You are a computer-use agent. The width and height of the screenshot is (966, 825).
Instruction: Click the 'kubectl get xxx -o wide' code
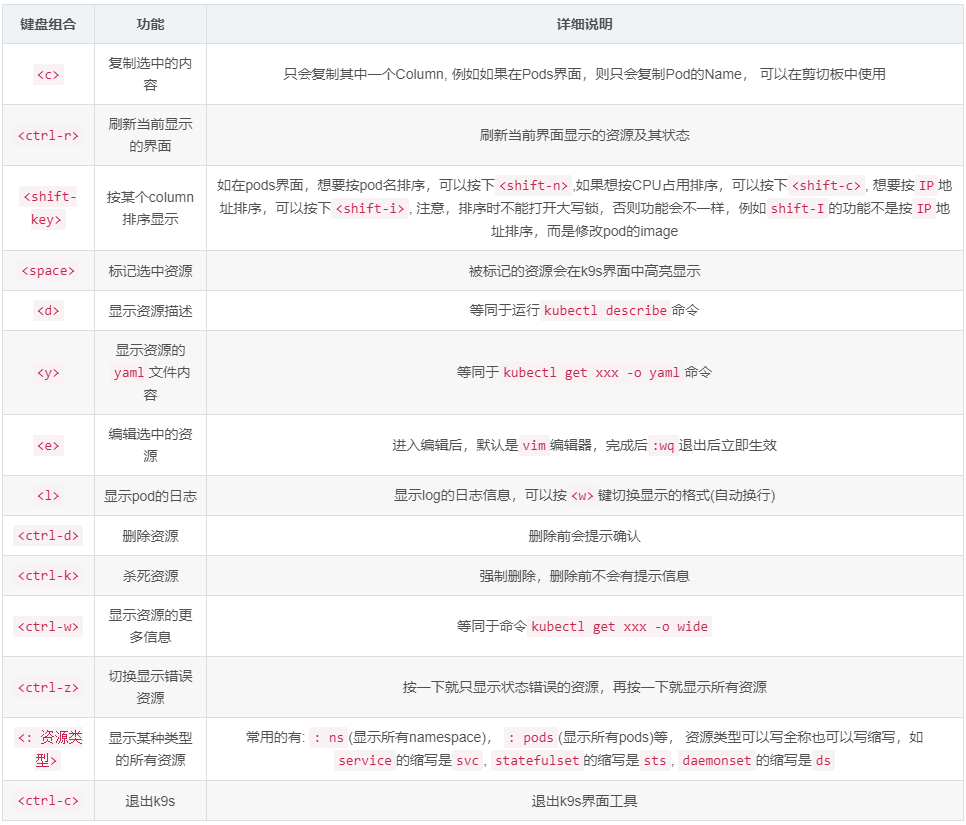pyautogui.click(x=619, y=627)
